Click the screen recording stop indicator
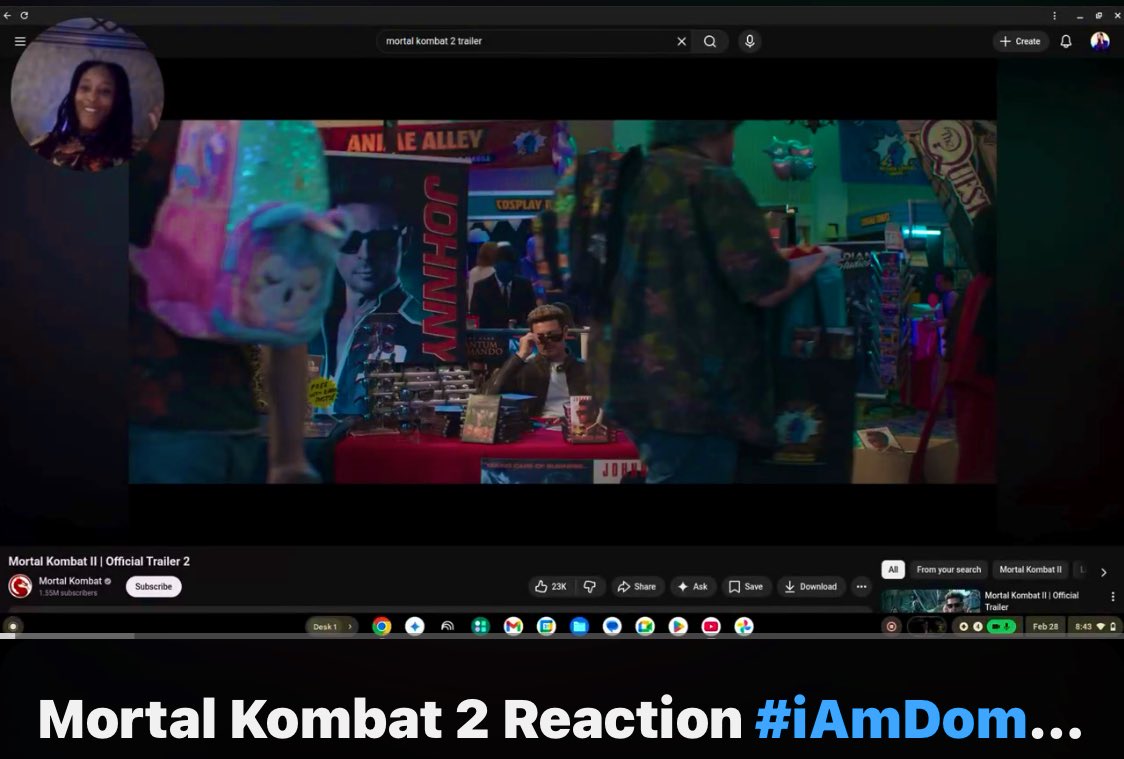 892,626
